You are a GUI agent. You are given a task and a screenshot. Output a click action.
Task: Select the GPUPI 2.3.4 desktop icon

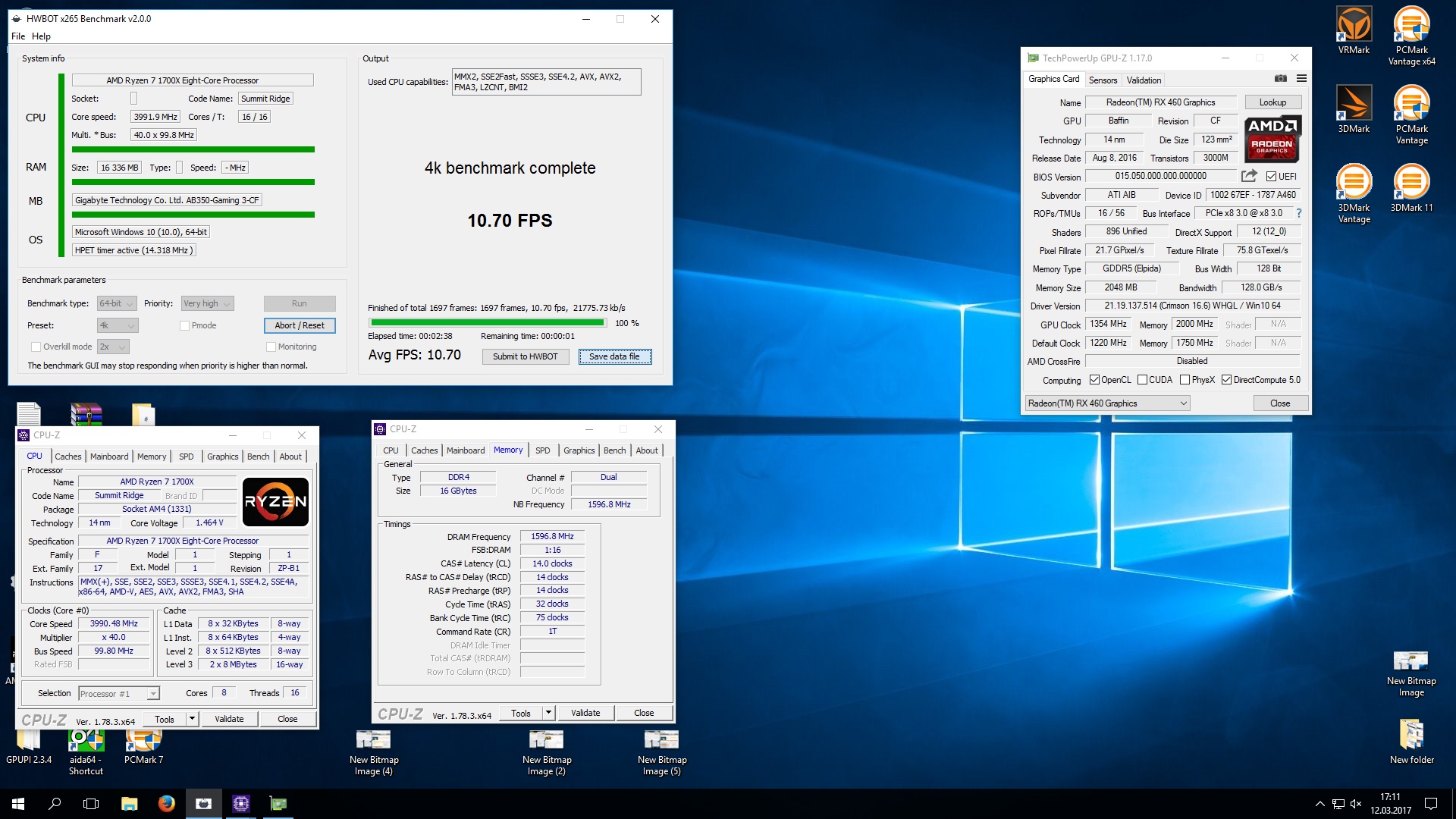click(x=29, y=747)
